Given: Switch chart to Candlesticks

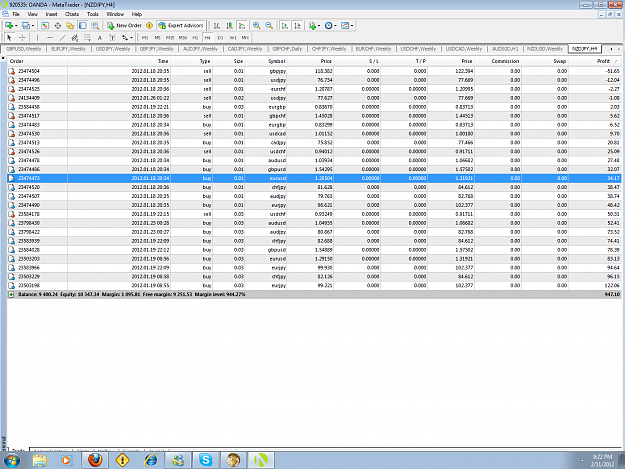Looking at the screenshot, I should click(230, 26).
